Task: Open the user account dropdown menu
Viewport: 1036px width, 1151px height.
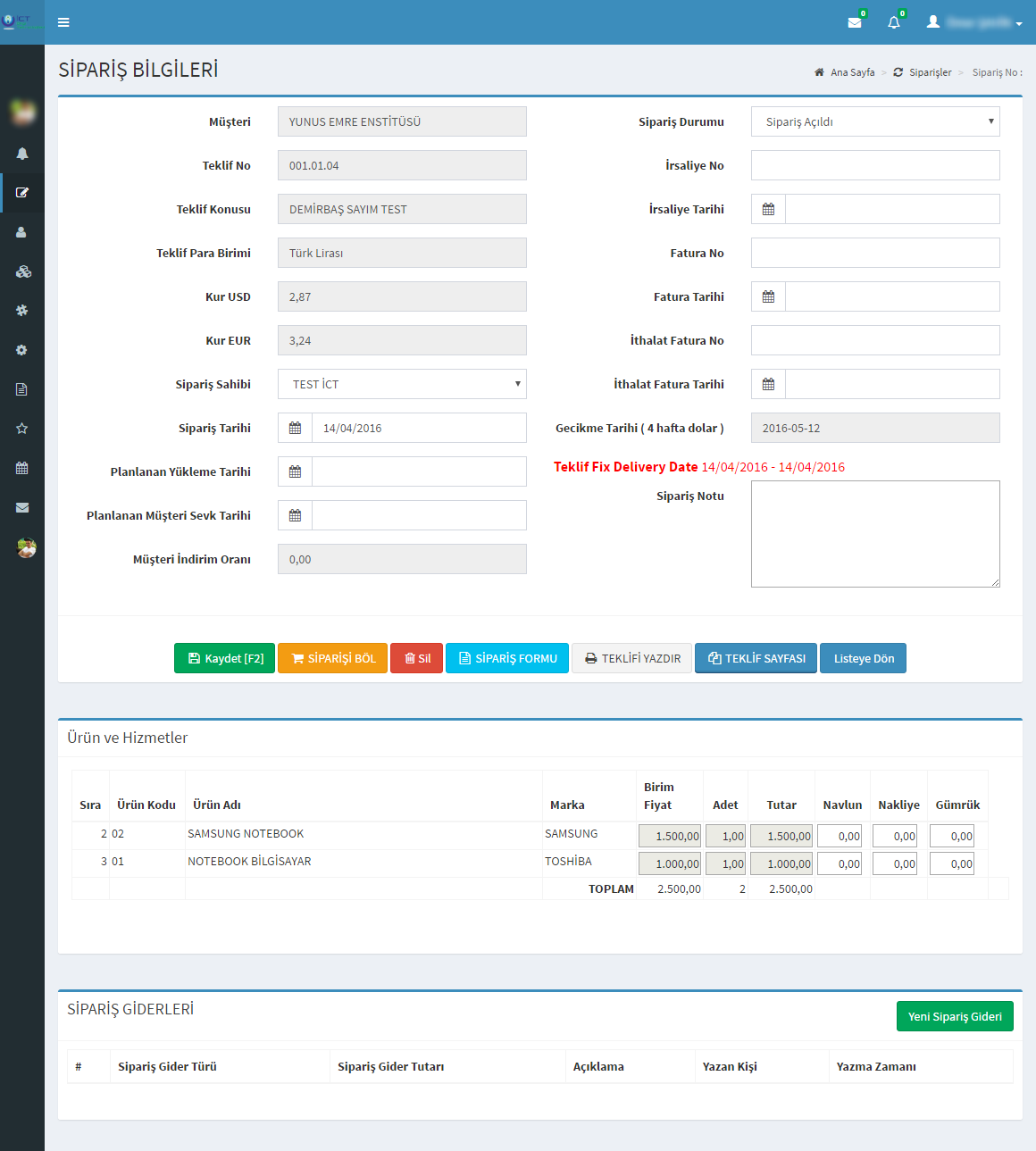Action: 975,22
